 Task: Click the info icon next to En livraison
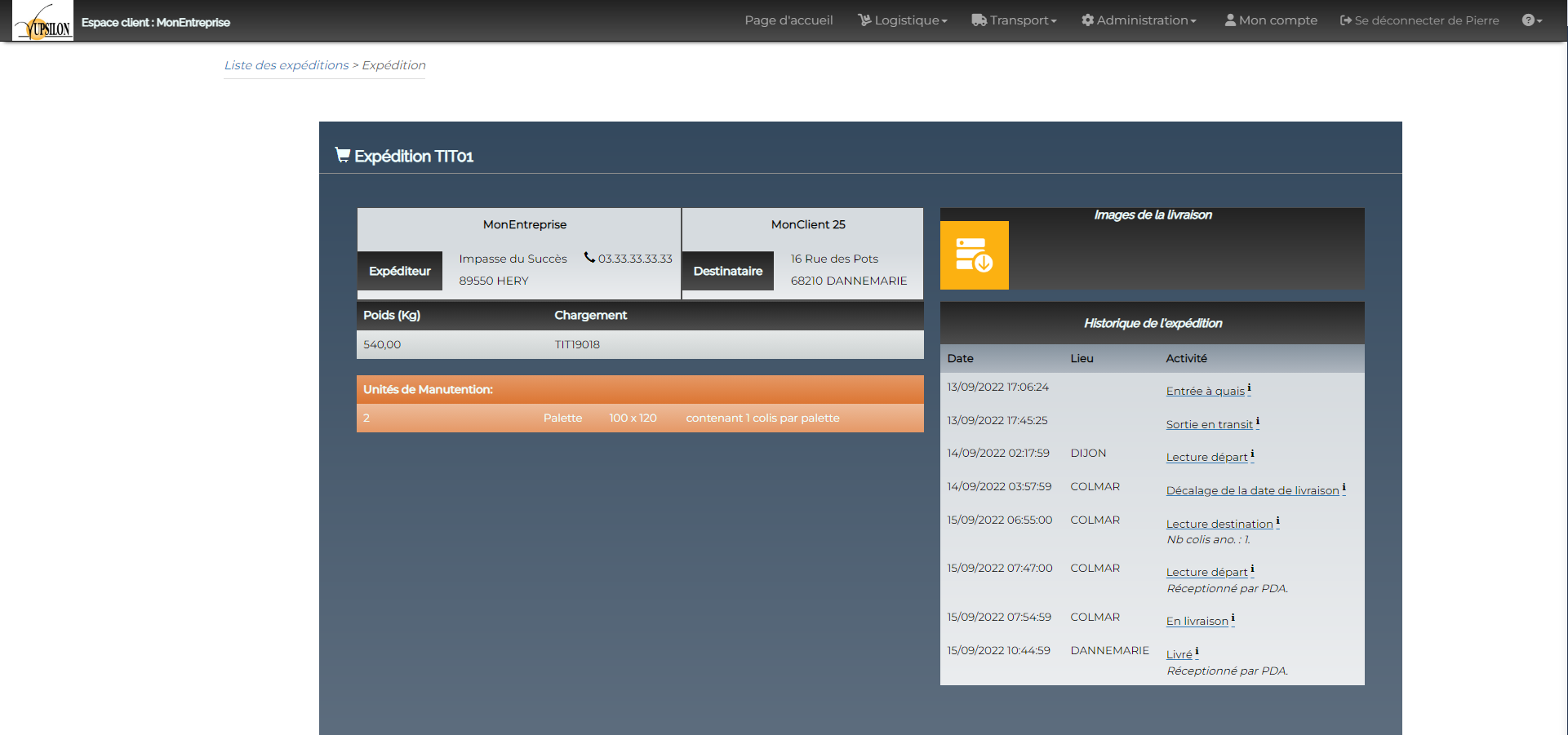(x=1233, y=619)
